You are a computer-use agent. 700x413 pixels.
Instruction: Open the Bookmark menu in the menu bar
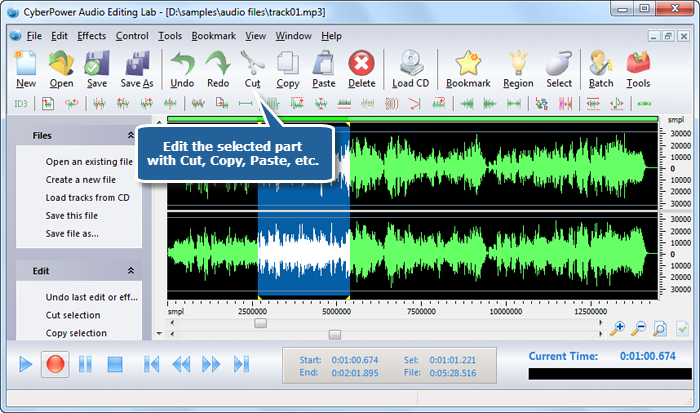[213, 36]
